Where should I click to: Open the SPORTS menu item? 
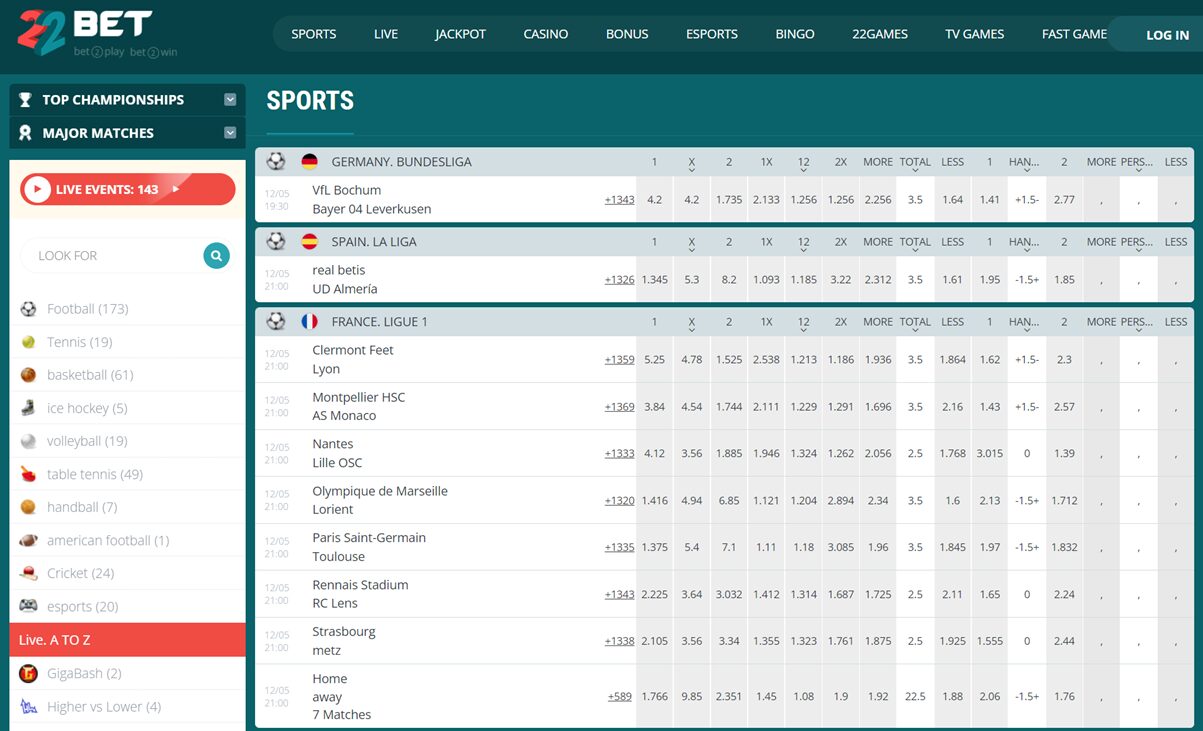point(314,34)
